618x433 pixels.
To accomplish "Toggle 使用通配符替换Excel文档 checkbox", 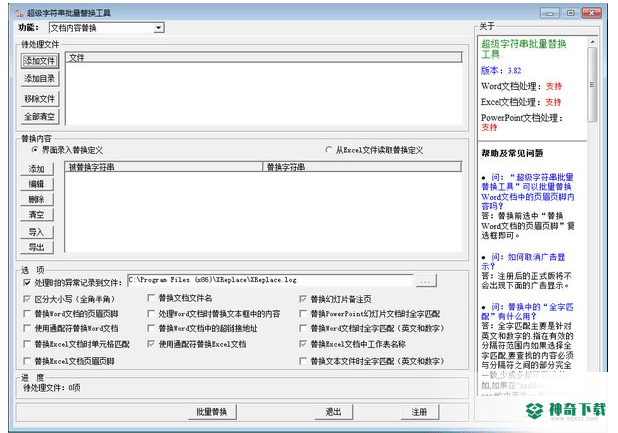I will coord(151,344).
